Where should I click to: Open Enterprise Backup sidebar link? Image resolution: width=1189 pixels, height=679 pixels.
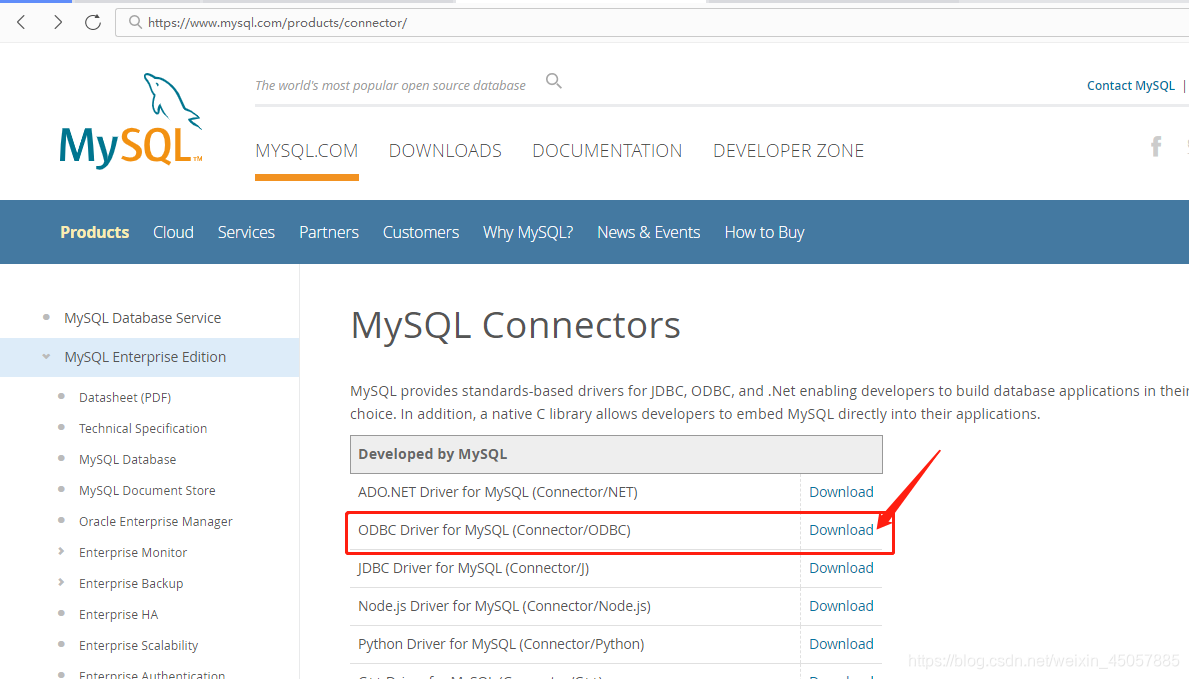coord(131,583)
